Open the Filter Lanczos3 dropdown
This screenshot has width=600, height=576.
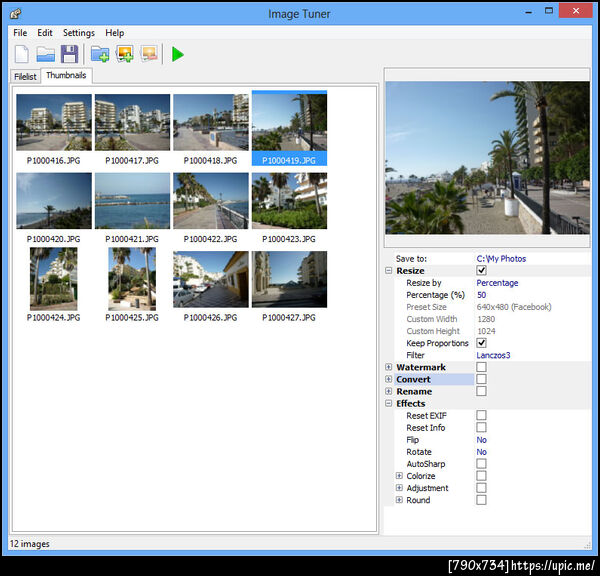pos(493,355)
